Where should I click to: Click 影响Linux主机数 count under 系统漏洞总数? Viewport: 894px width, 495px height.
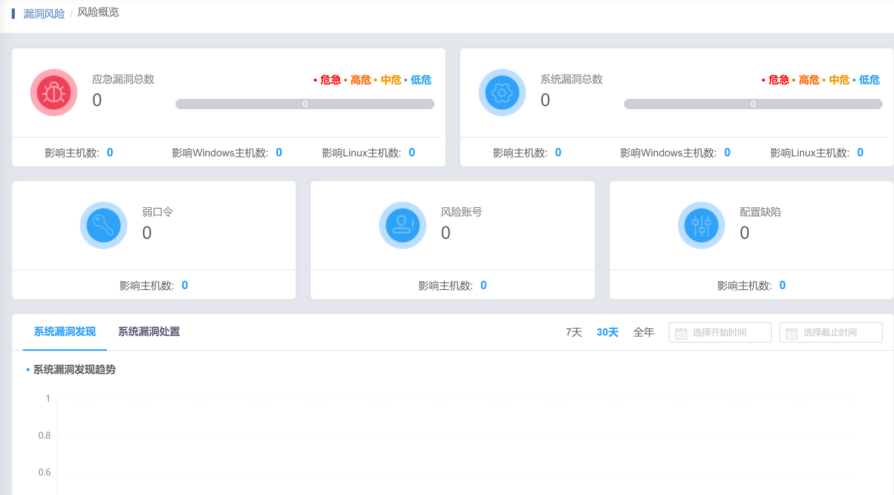pyautogui.click(x=860, y=152)
